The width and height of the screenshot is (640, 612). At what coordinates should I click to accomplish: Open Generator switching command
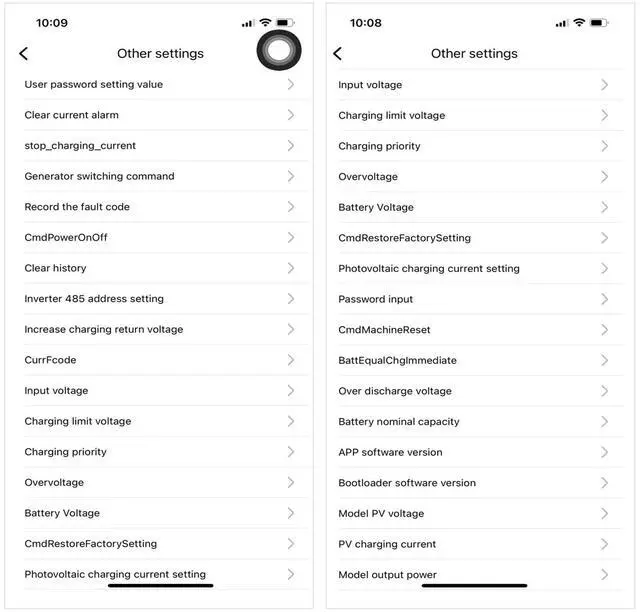[99, 177]
